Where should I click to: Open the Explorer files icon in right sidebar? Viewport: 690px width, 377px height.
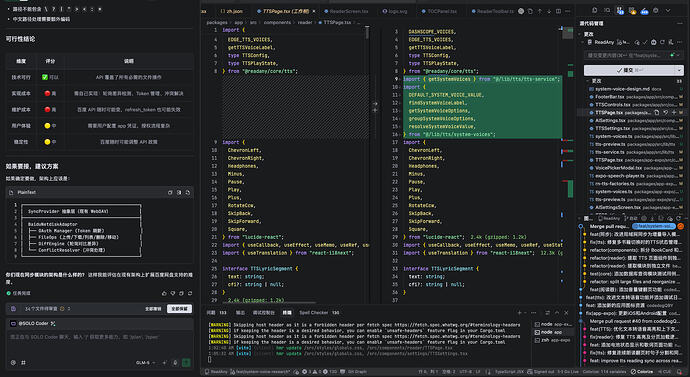[x=595, y=10]
